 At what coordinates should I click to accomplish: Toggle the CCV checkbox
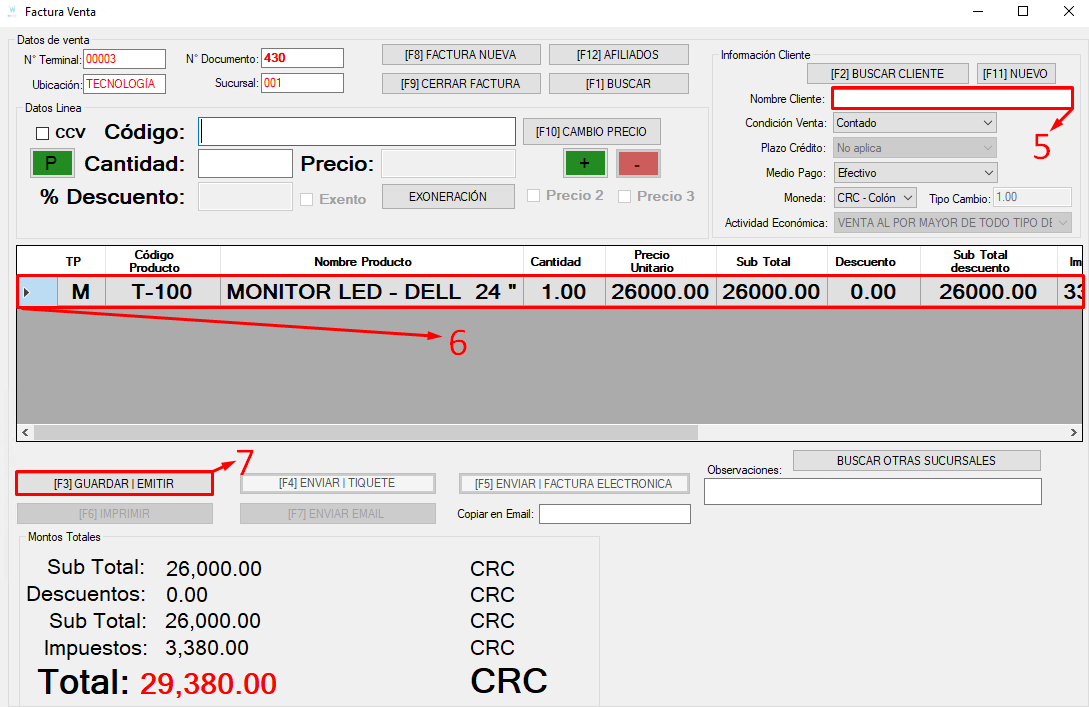click(42, 133)
